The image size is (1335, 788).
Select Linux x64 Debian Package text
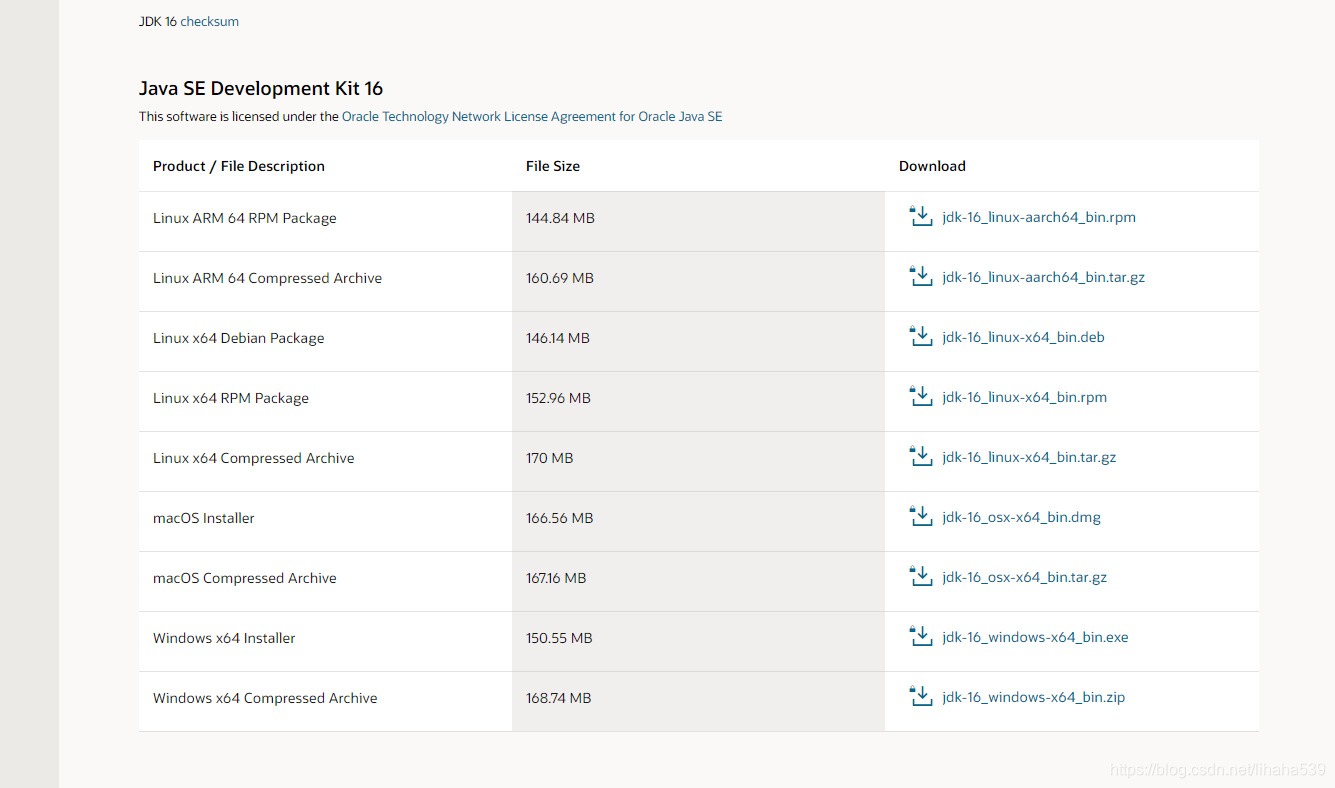click(x=238, y=338)
